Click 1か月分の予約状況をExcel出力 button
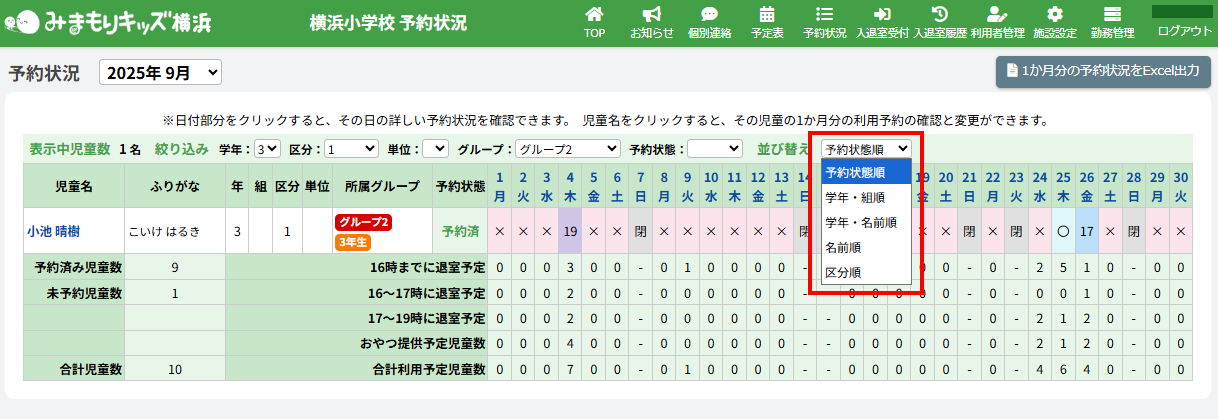This screenshot has width=1218, height=419. click(x=1103, y=72)
